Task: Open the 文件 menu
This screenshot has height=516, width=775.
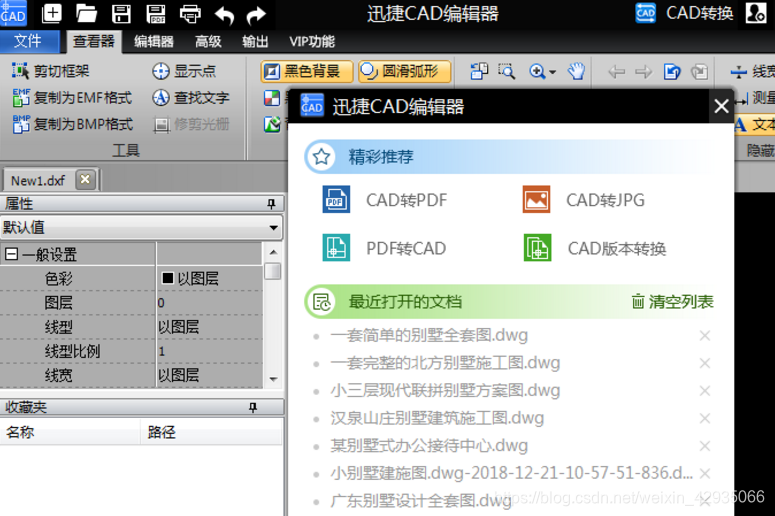Action: click(29, 41)
